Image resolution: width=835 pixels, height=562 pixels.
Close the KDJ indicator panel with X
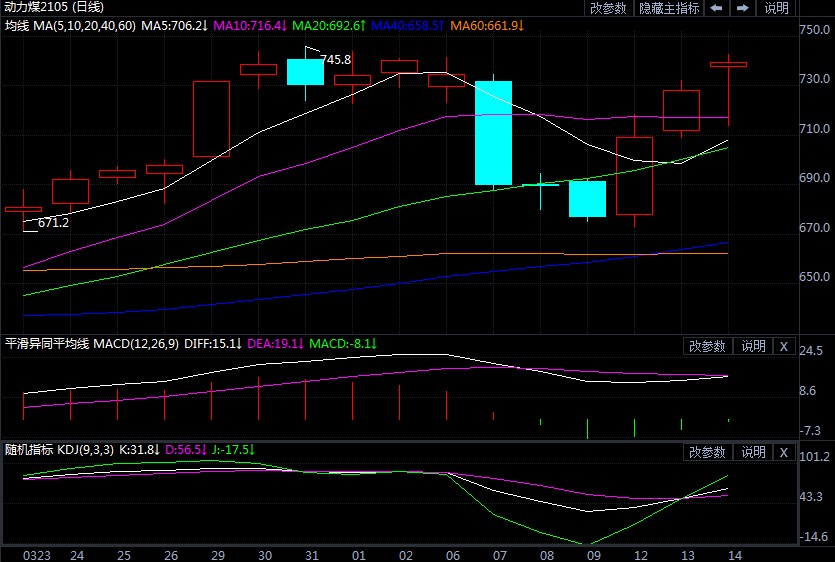[783, 452]
